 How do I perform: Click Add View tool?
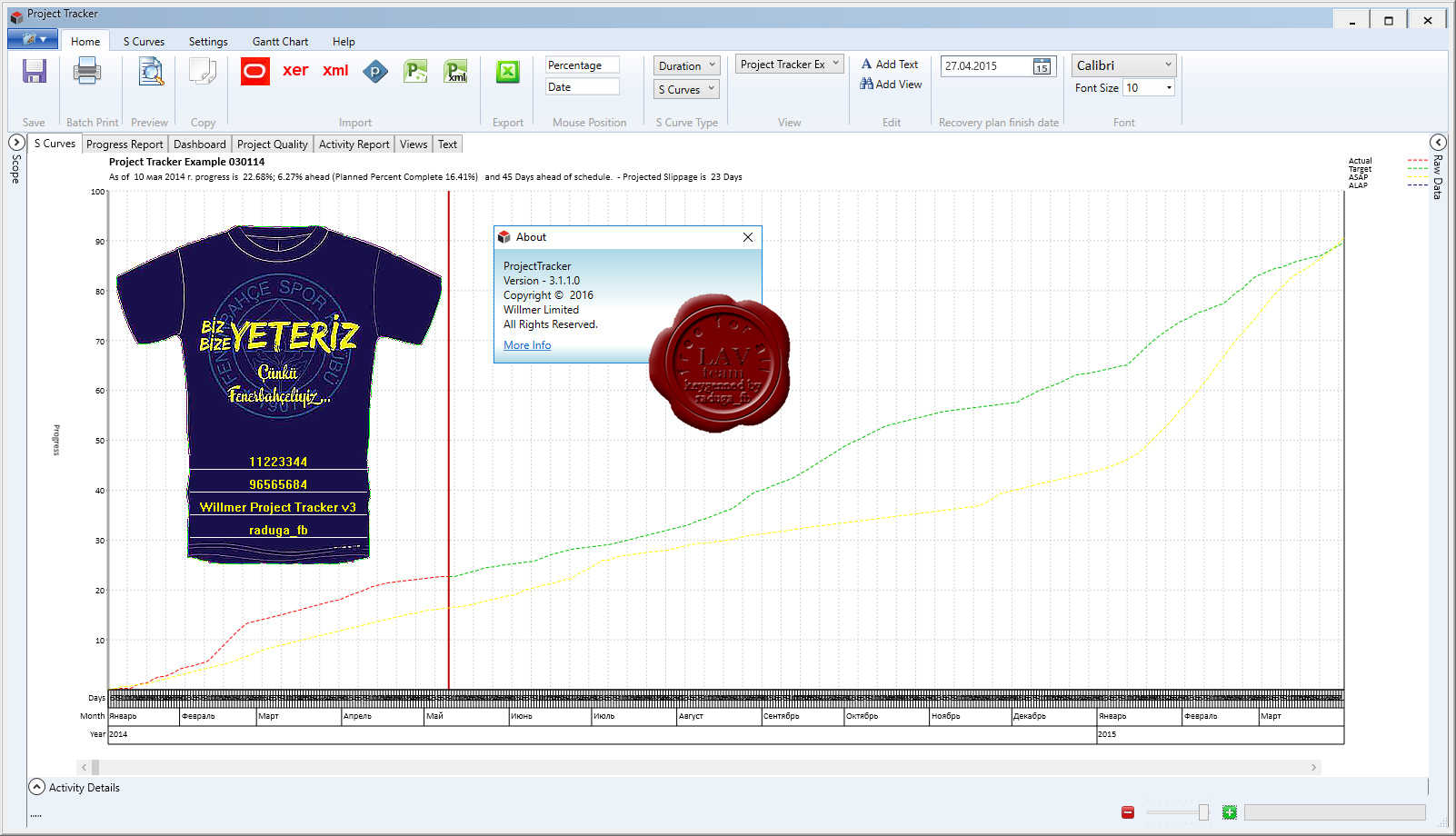click(x=891, y=84)
